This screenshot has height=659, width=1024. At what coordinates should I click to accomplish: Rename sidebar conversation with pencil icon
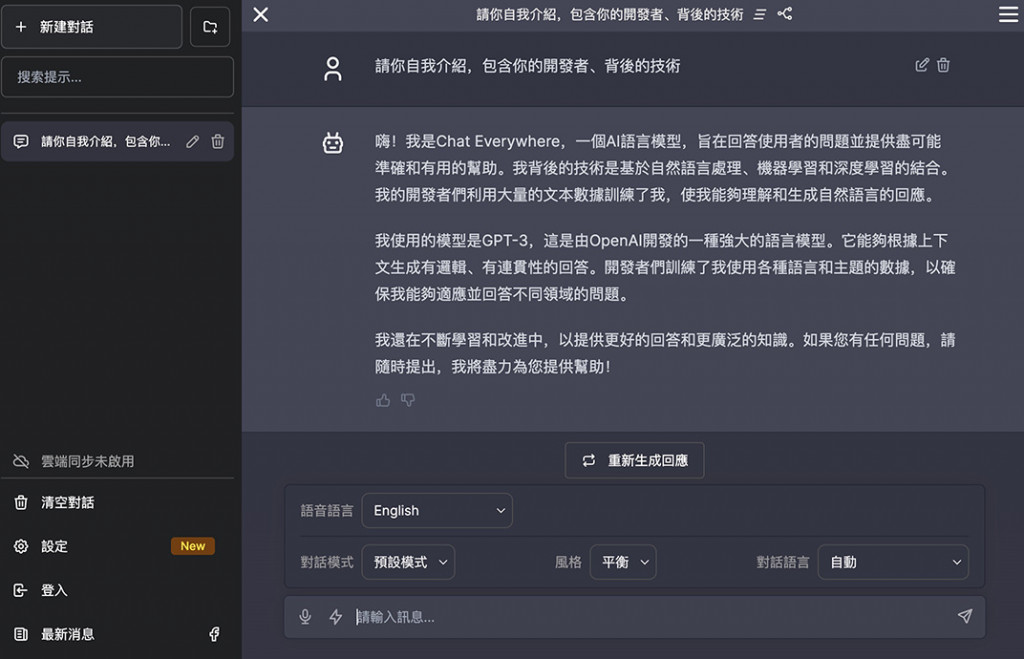(193, 142)
